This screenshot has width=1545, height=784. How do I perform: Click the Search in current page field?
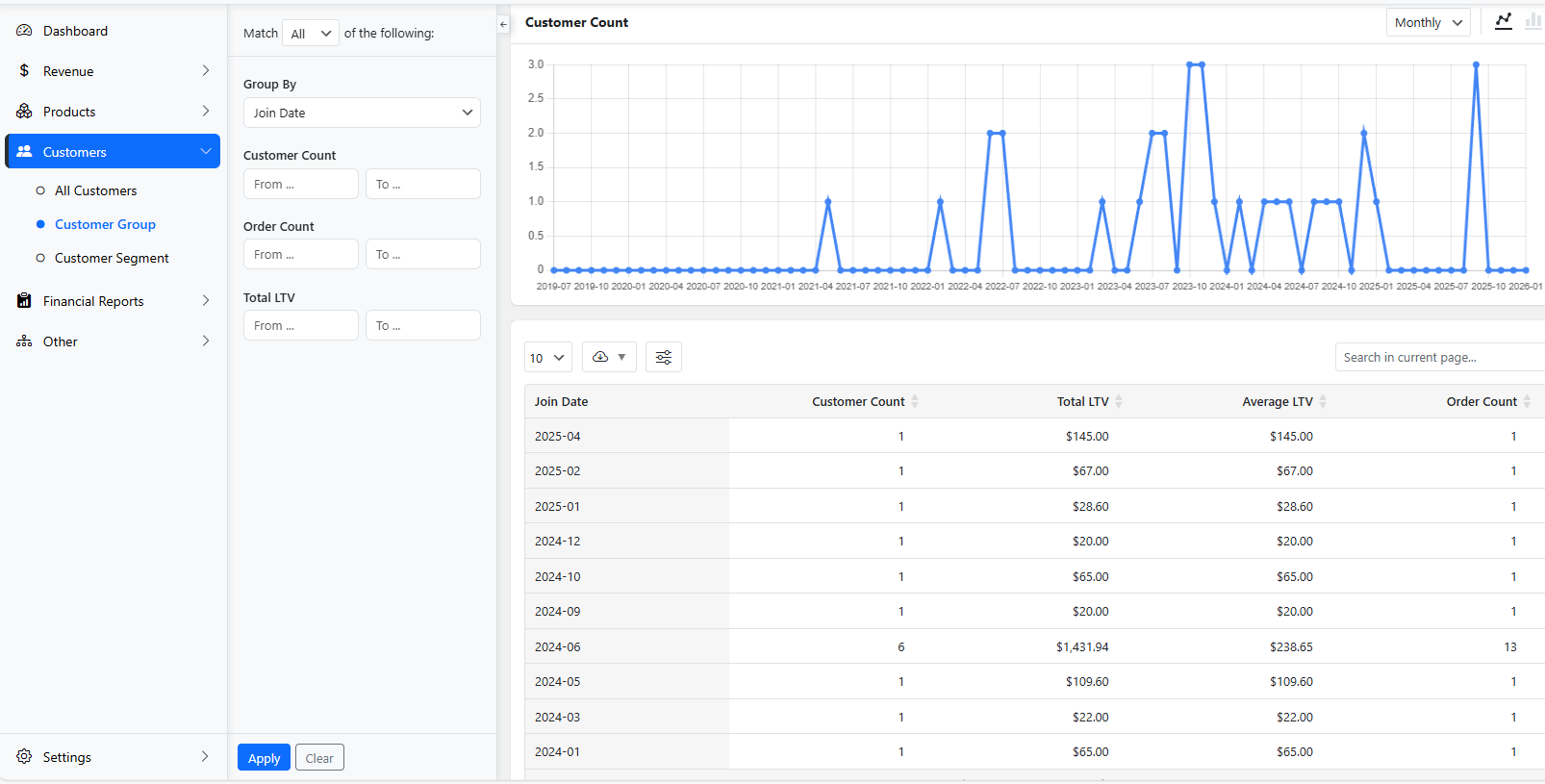(1438, 357)
